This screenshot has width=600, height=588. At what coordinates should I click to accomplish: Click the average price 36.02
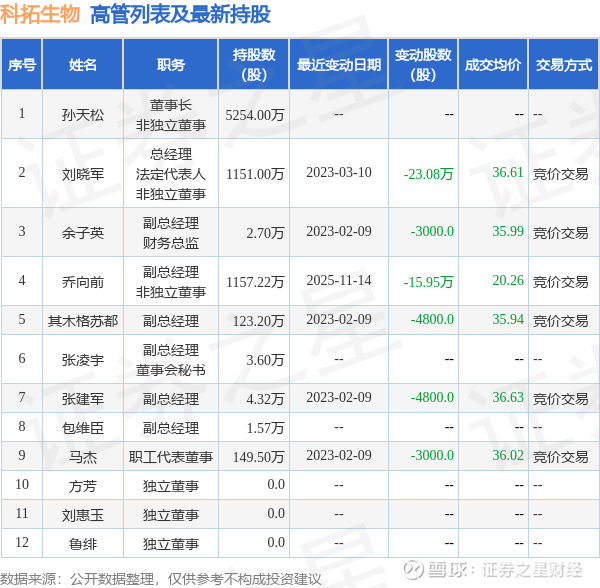508,455
